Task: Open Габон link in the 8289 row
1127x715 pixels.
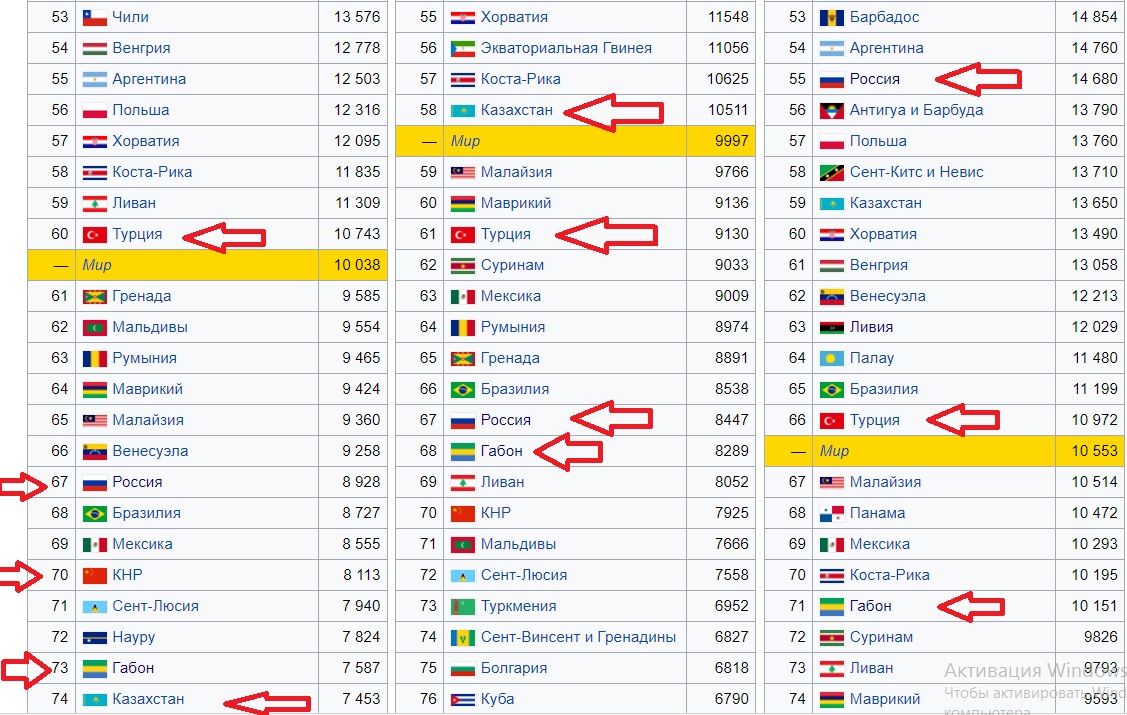Action: 502,451
